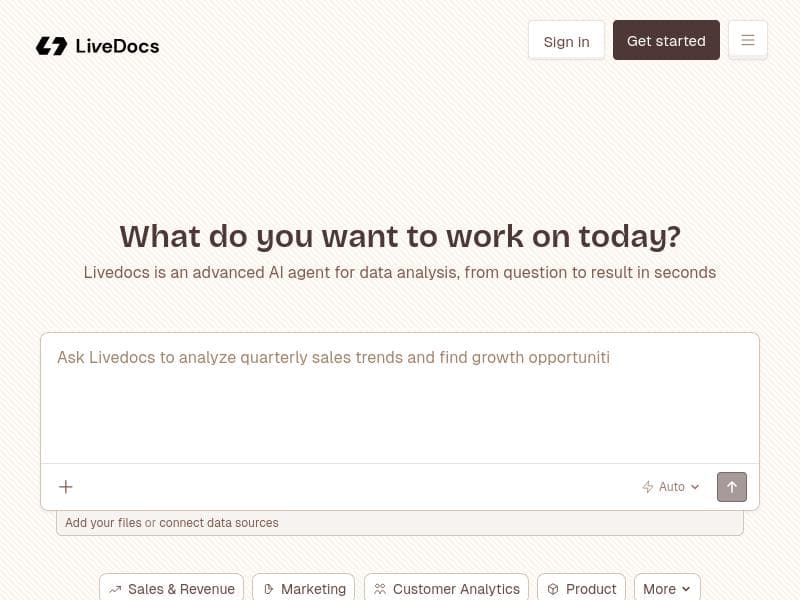800x600 pixels.
Task: Submit prompt with the up-arrow send button
Action: (x=732, y=487)
